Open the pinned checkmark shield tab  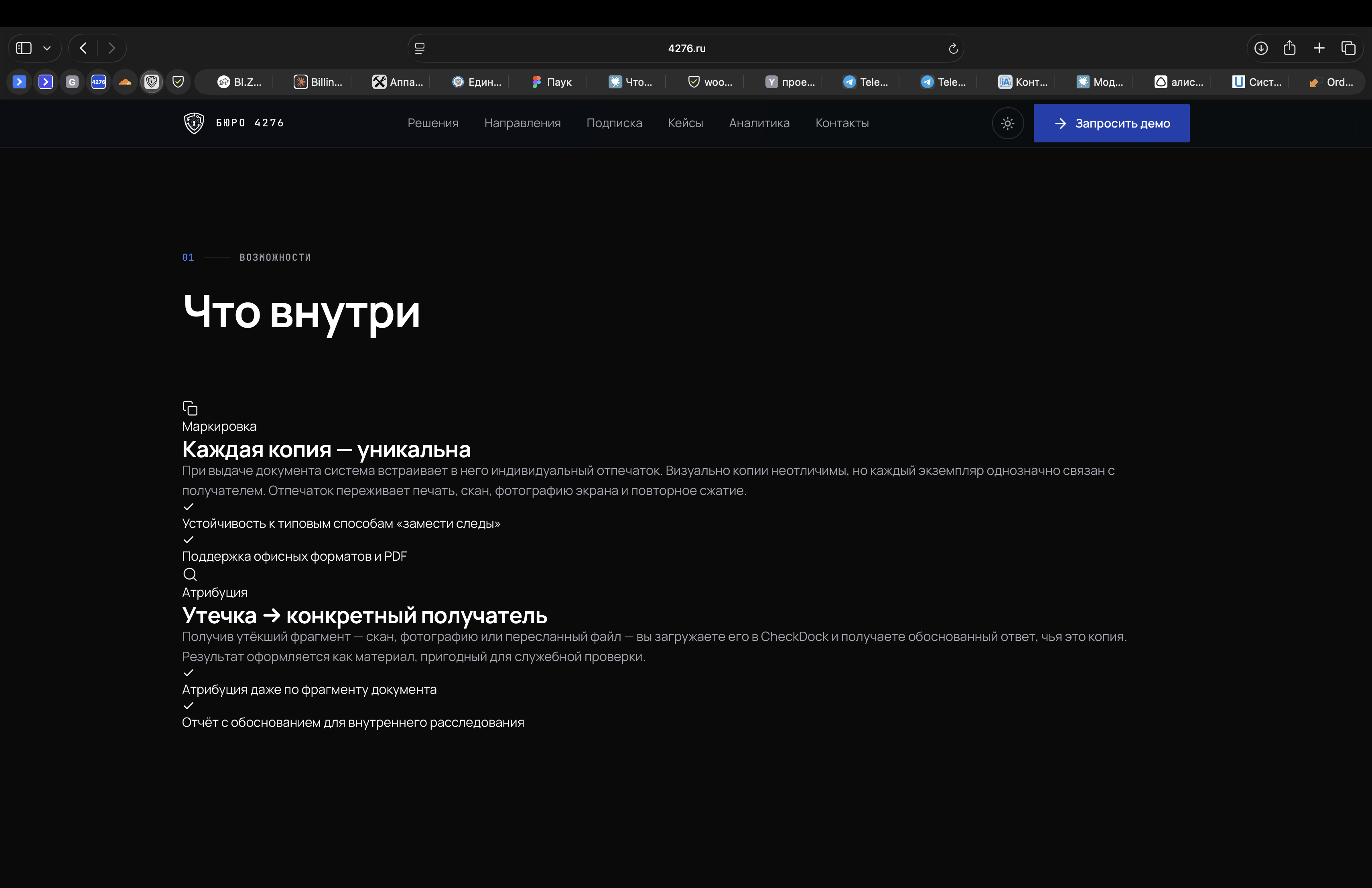[x=178, y=82]
